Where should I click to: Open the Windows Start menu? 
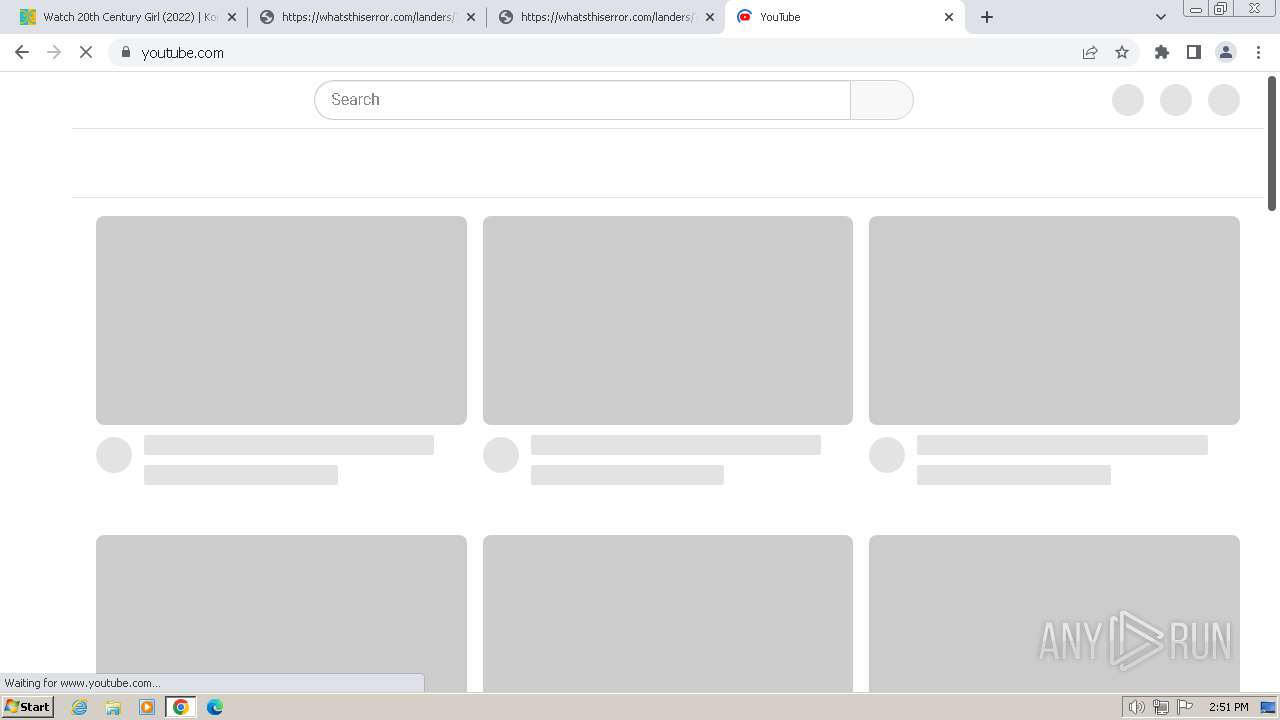[28, 707]
